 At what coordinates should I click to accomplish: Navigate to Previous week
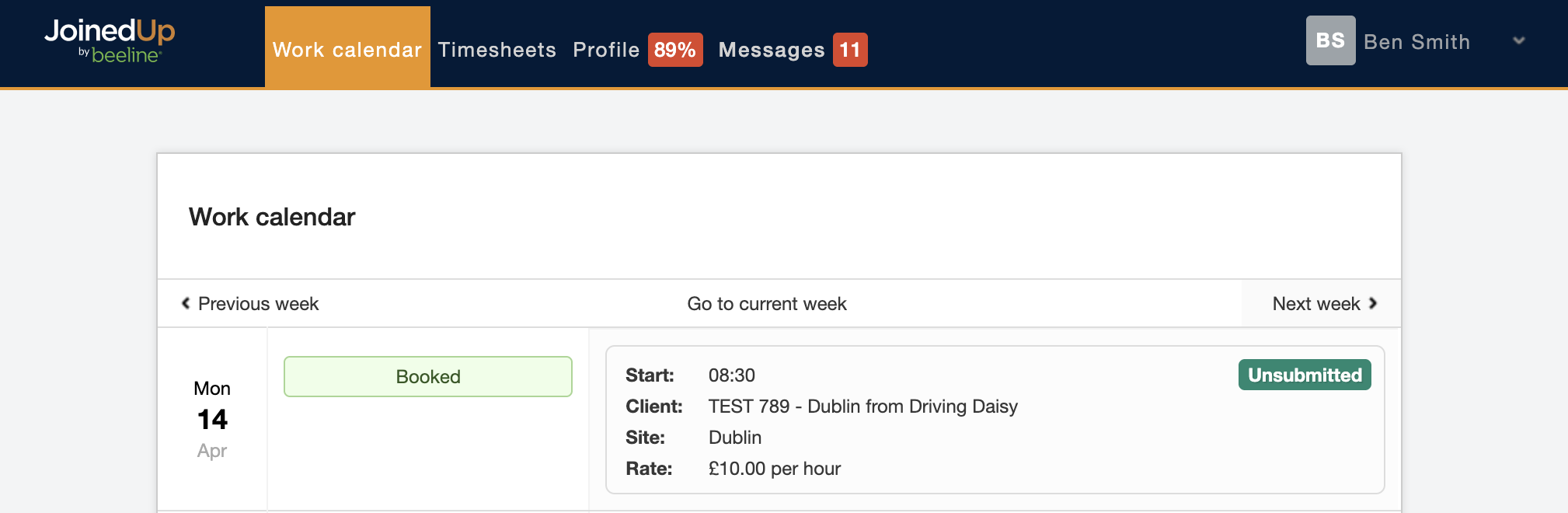click(258, 304)
